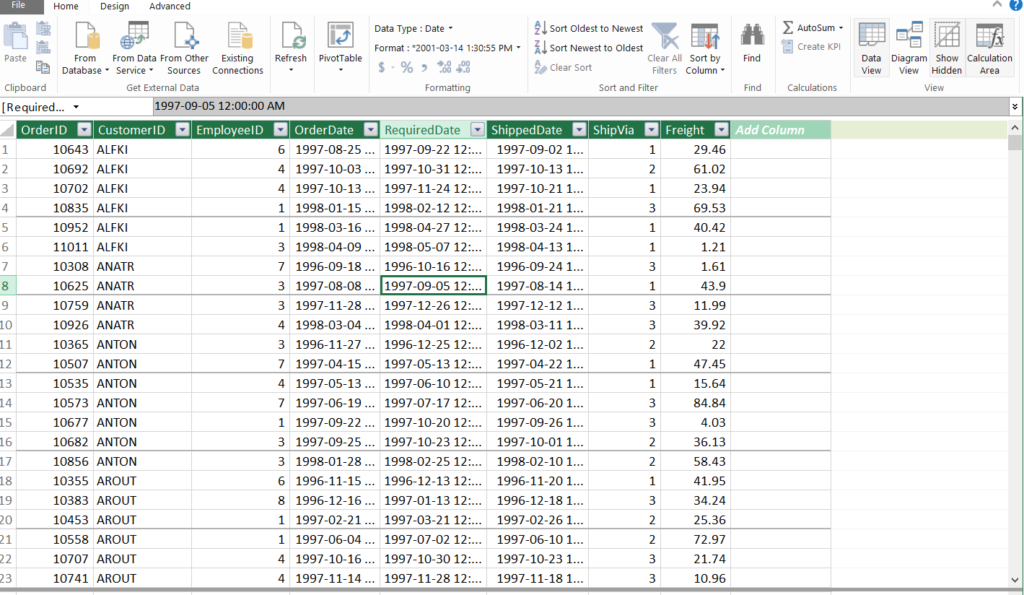Click the formula bar value field
Viewport: 1024px width, 595px height.
pos(581,106)
